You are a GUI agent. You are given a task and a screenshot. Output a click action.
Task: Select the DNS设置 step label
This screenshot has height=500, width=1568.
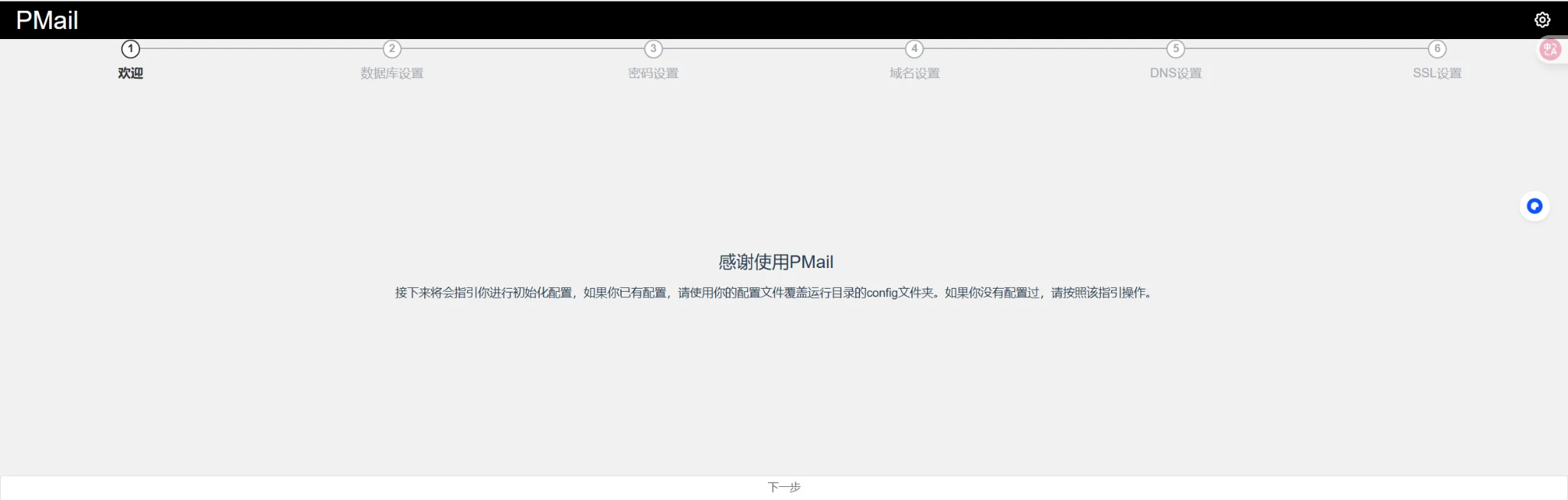(x=1176, y=74)
